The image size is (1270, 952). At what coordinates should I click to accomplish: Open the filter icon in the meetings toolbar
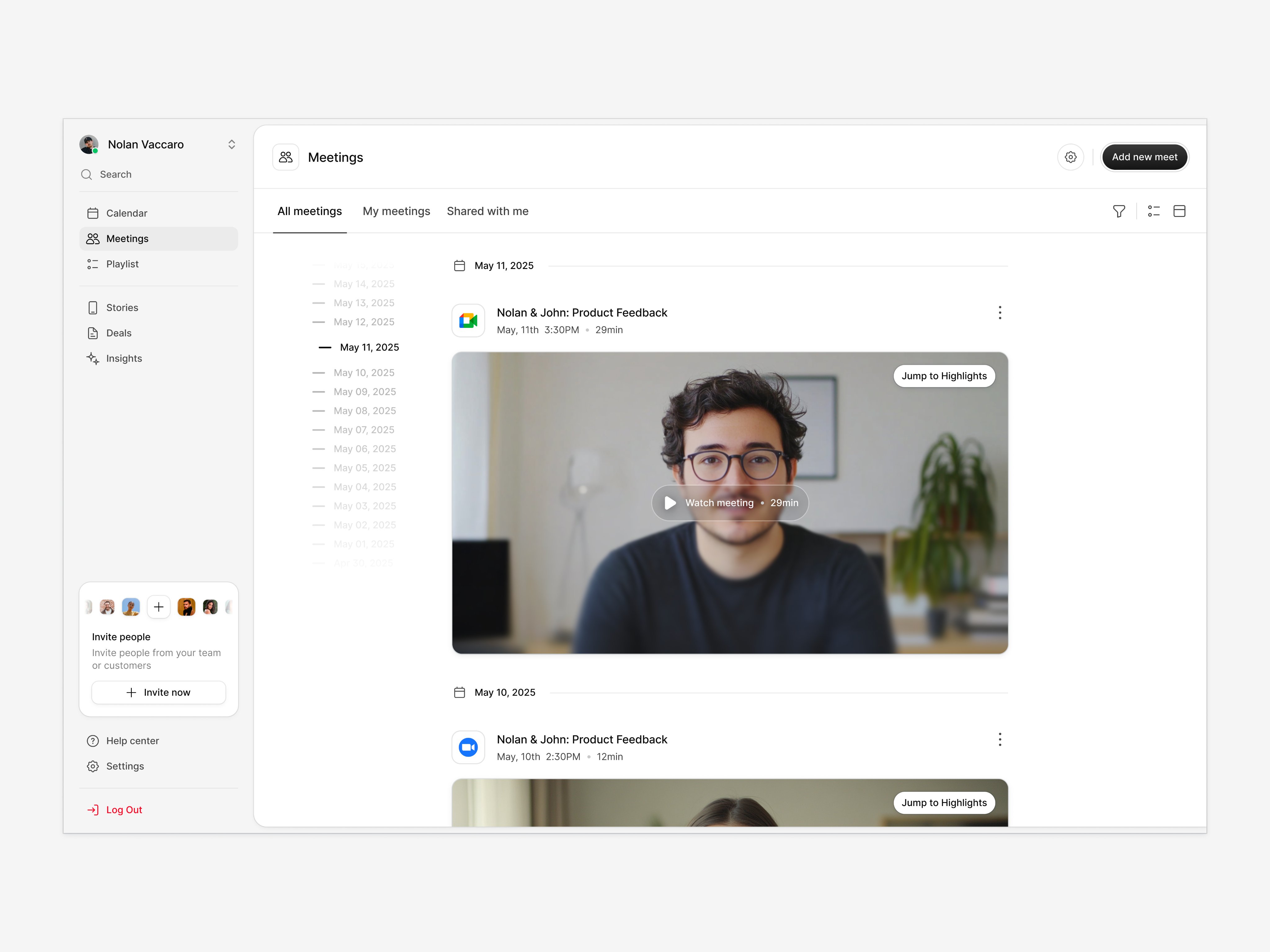(x=1118, y=211)
